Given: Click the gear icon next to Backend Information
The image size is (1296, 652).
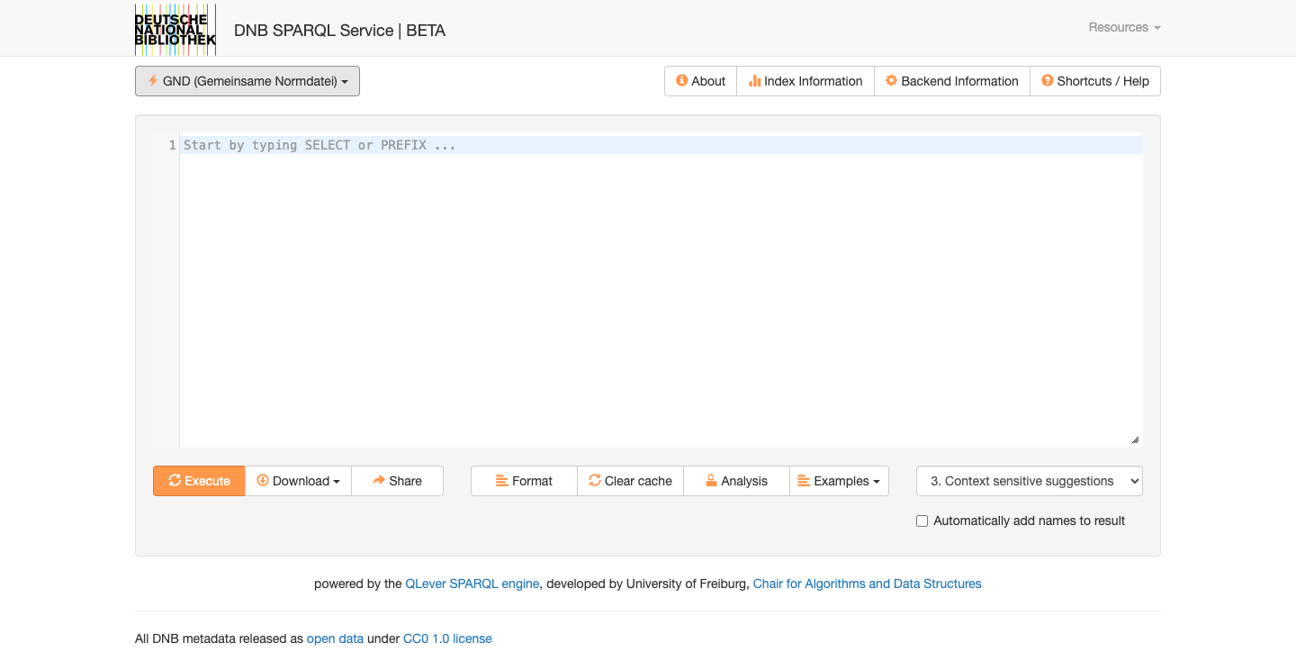Looking at the screenshot, I should pos(890,81).
